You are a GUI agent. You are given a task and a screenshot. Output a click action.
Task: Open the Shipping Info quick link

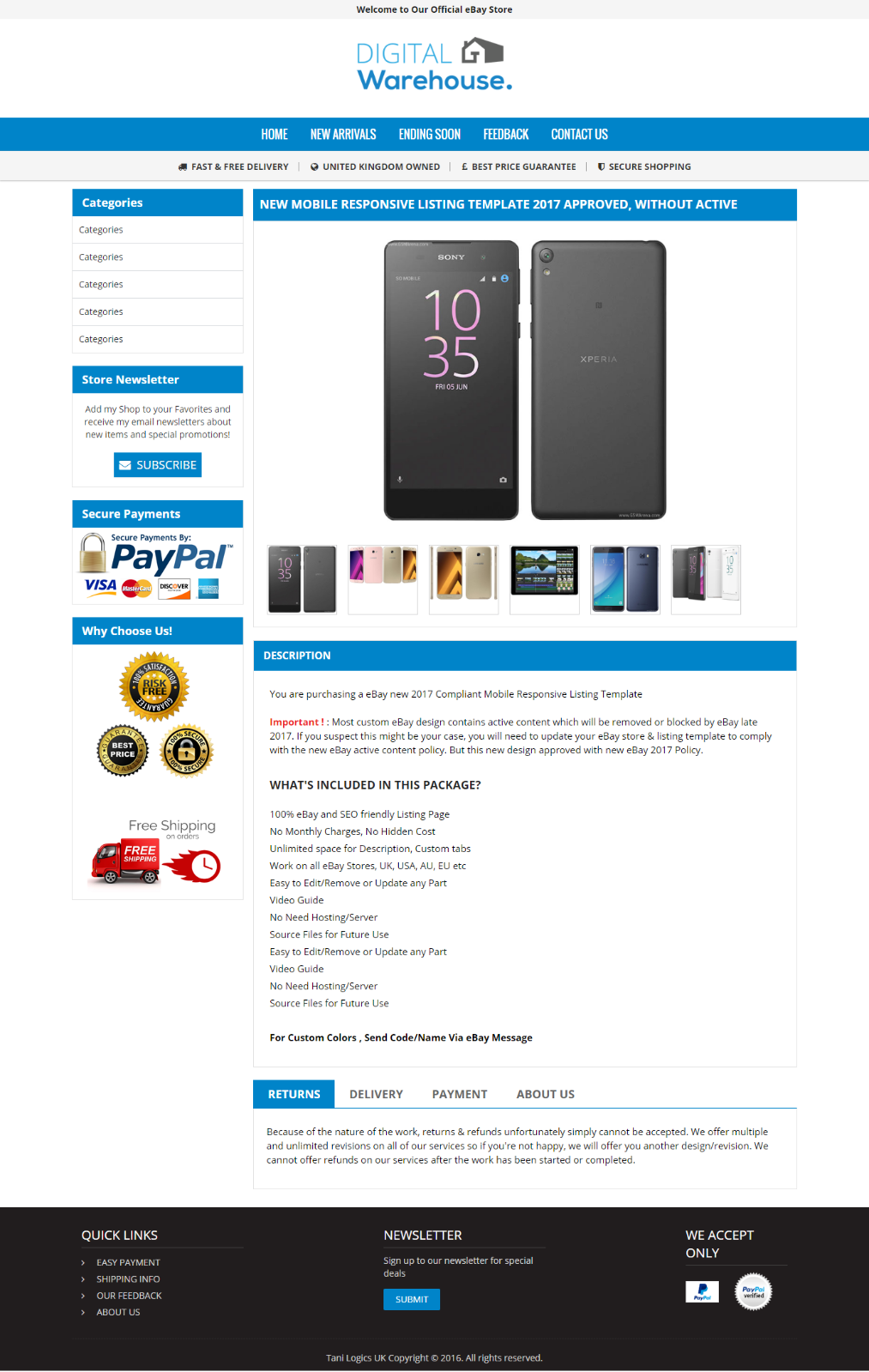pos(128,1279)
